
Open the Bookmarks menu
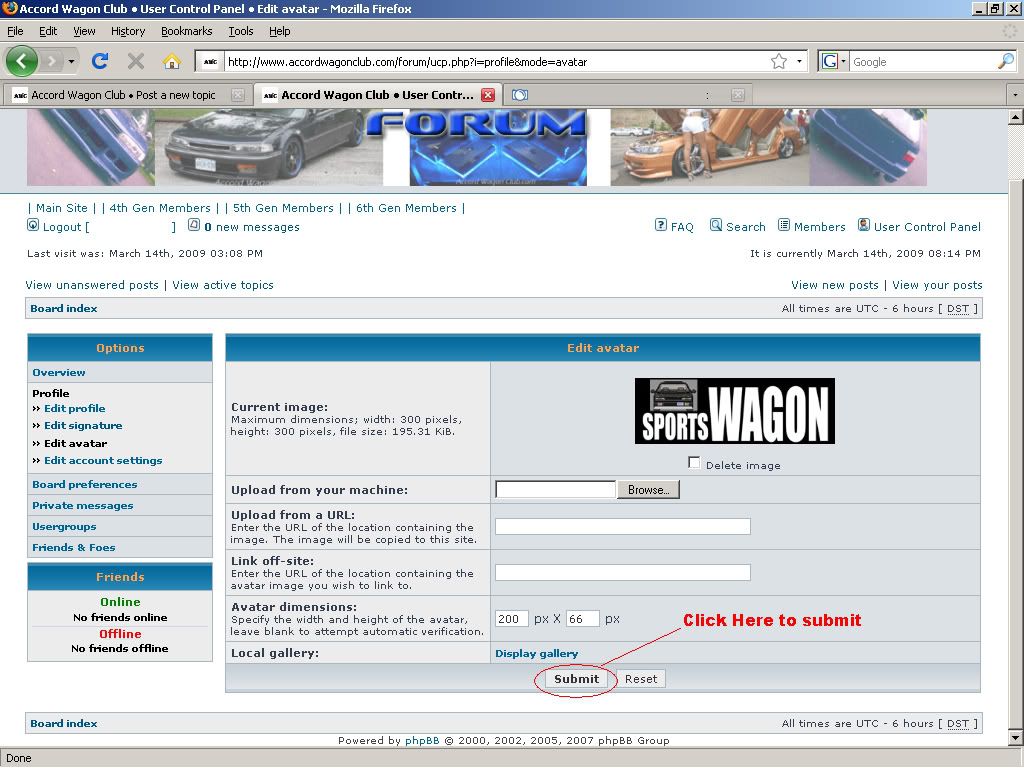click(187, 31)
